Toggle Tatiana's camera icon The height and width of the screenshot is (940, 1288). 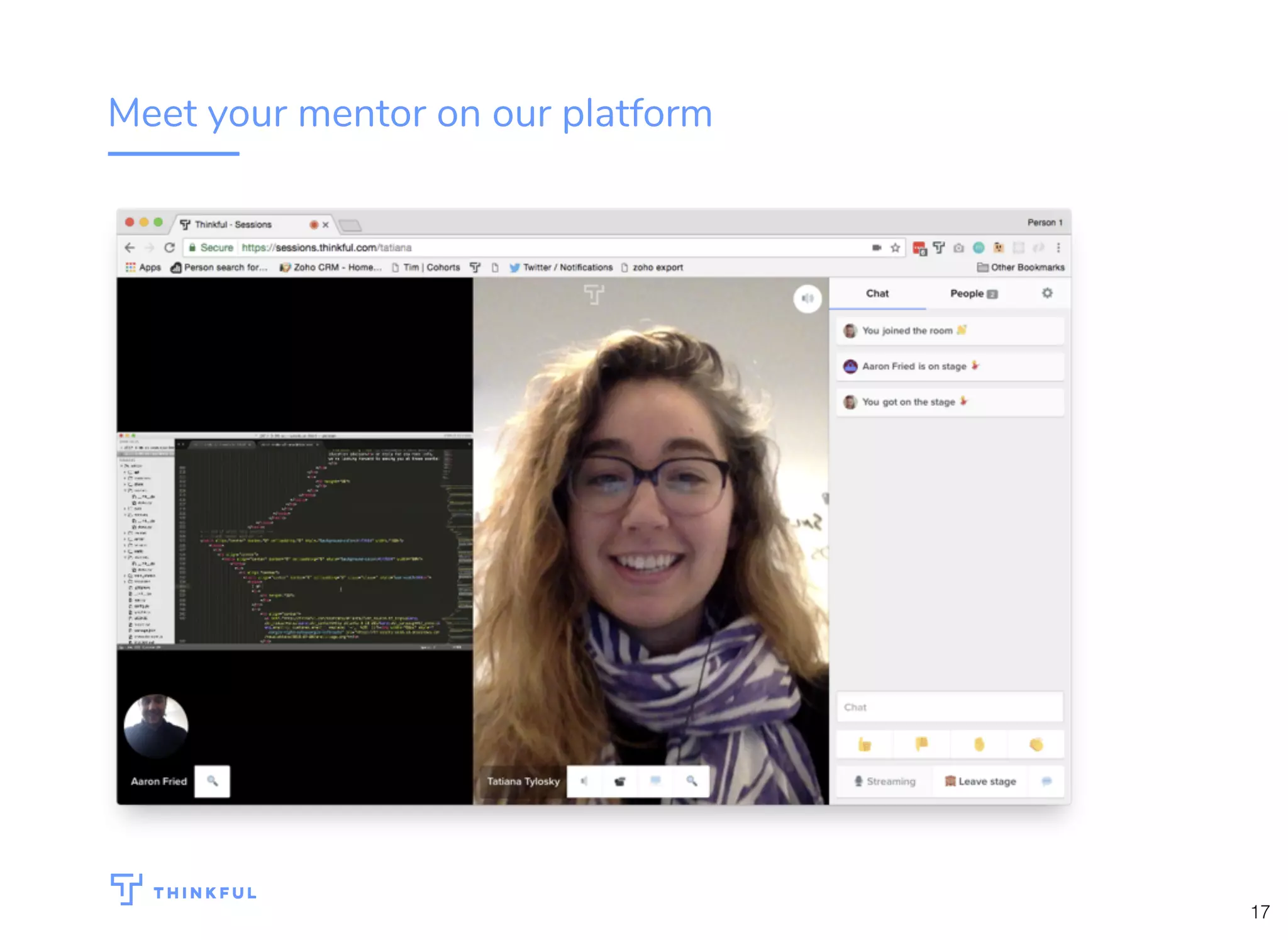click(x=620, y=781)
